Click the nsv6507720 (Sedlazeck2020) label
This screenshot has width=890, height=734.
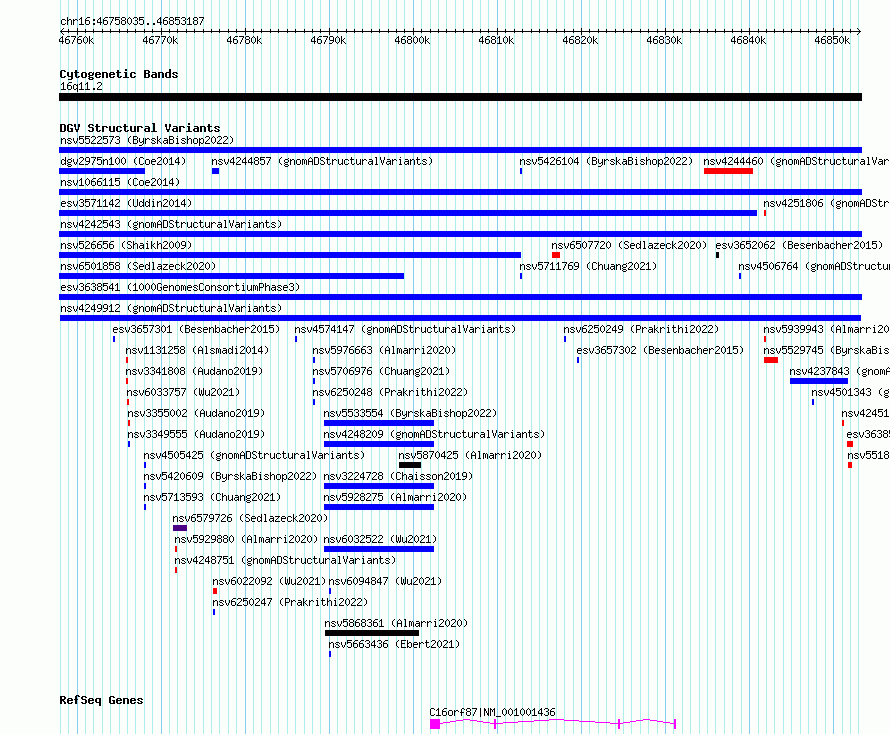[629, 245]
